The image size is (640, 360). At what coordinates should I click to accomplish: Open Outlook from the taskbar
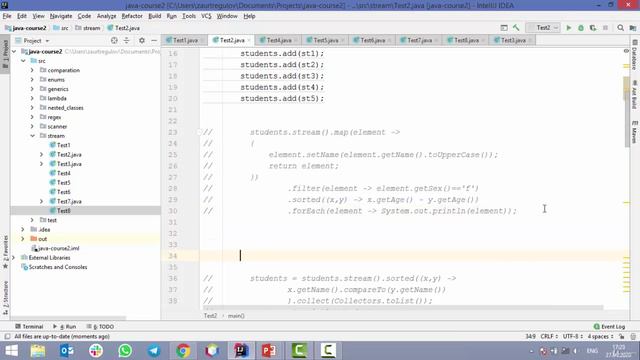[67, 351]
